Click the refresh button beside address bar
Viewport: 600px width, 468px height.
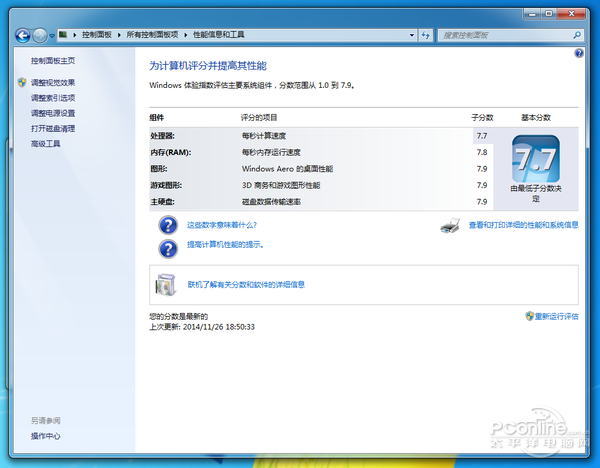coord(426,35)
